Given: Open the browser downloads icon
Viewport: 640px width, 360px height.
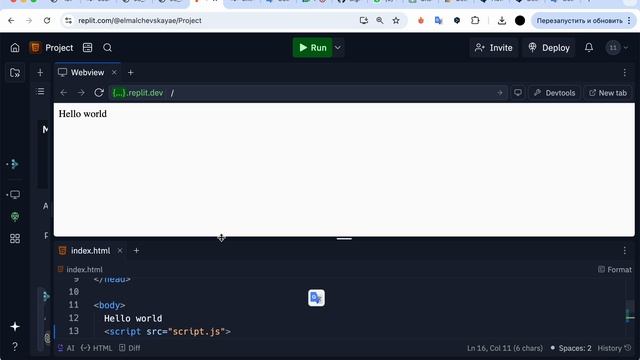Looking at the screenshot, I should [502, 20].
